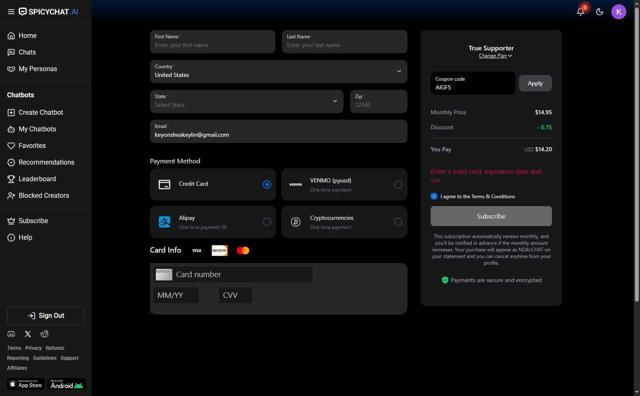The height and width of the screenshot is (396, 640).
Task: Open Chats from the sidebar
Action: tap(22, 52)
